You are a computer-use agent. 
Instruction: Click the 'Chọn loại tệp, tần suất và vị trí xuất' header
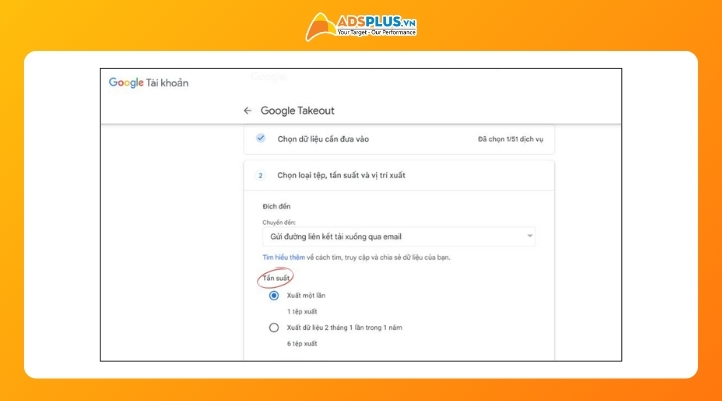tap(341, 175)
